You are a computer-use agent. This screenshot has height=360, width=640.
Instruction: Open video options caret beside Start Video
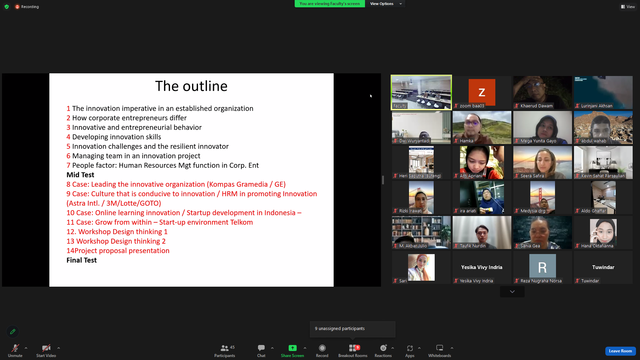coord(59,348)
